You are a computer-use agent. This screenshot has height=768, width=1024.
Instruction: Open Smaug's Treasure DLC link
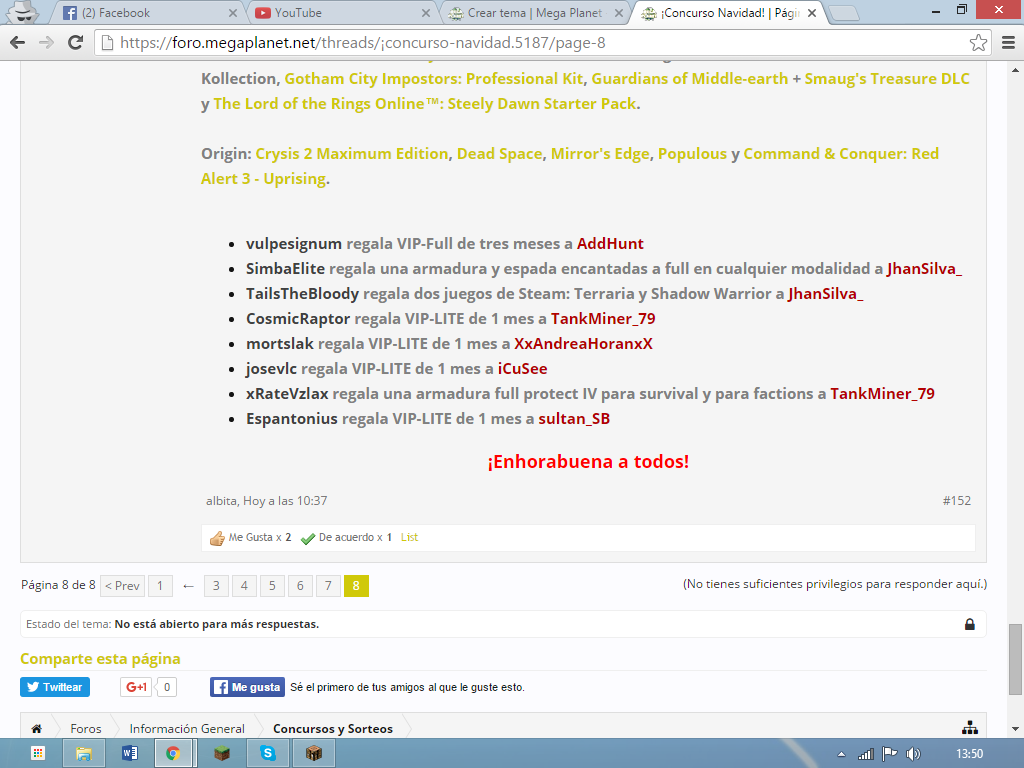(887, 79)
